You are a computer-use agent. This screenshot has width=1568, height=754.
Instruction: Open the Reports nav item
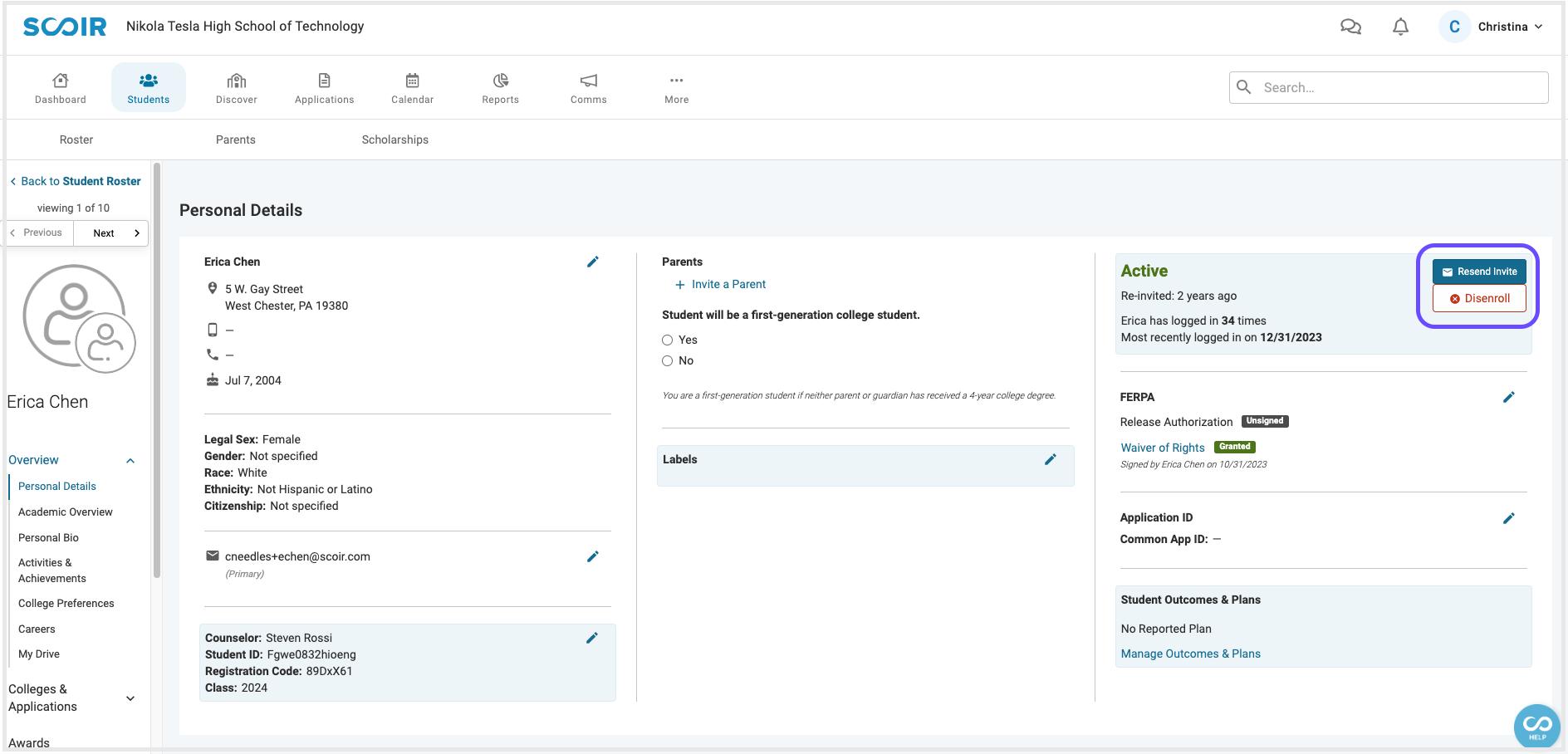pyautogui.click(x=501, y=88)
